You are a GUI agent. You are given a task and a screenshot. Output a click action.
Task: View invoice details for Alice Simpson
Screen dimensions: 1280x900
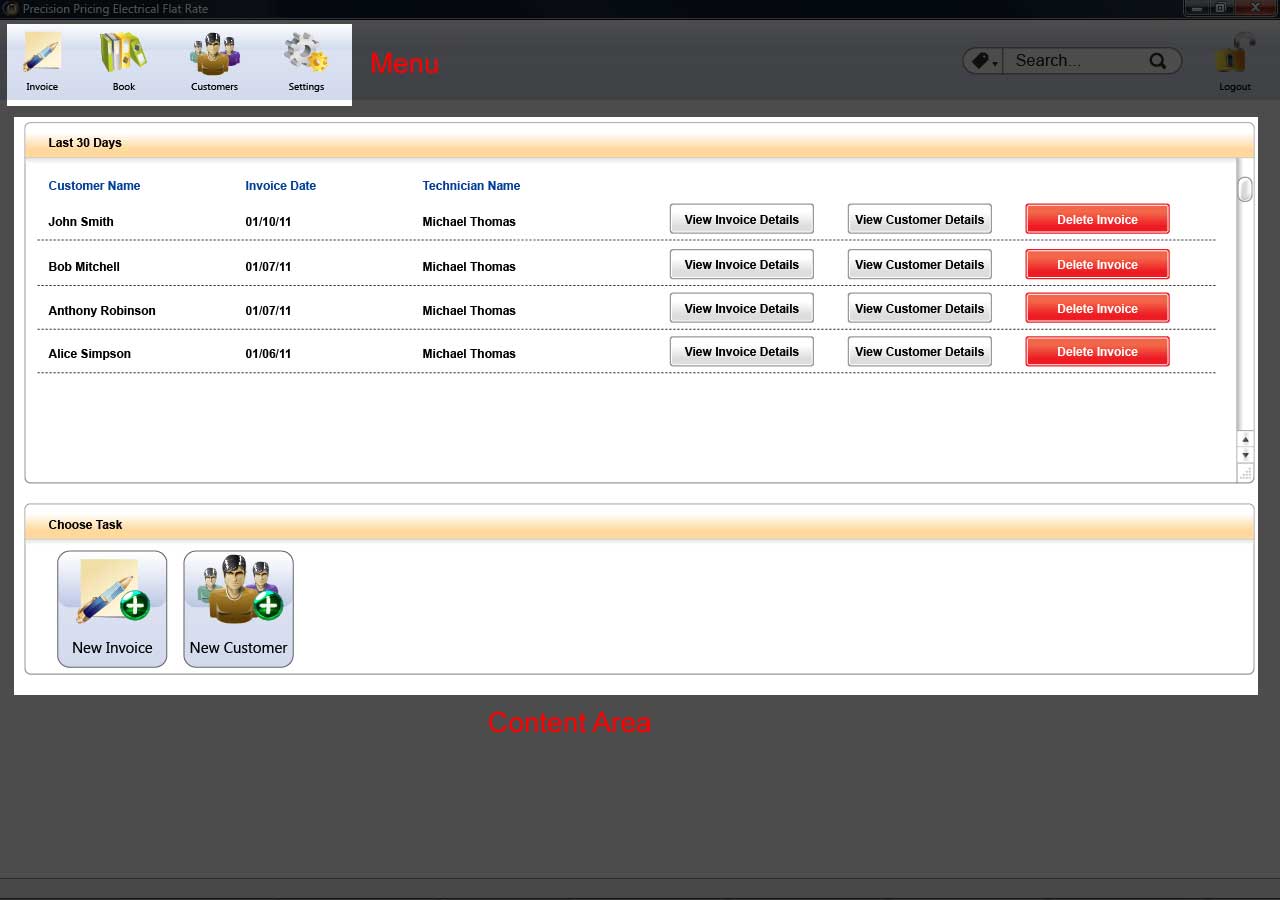coord(742,351)
